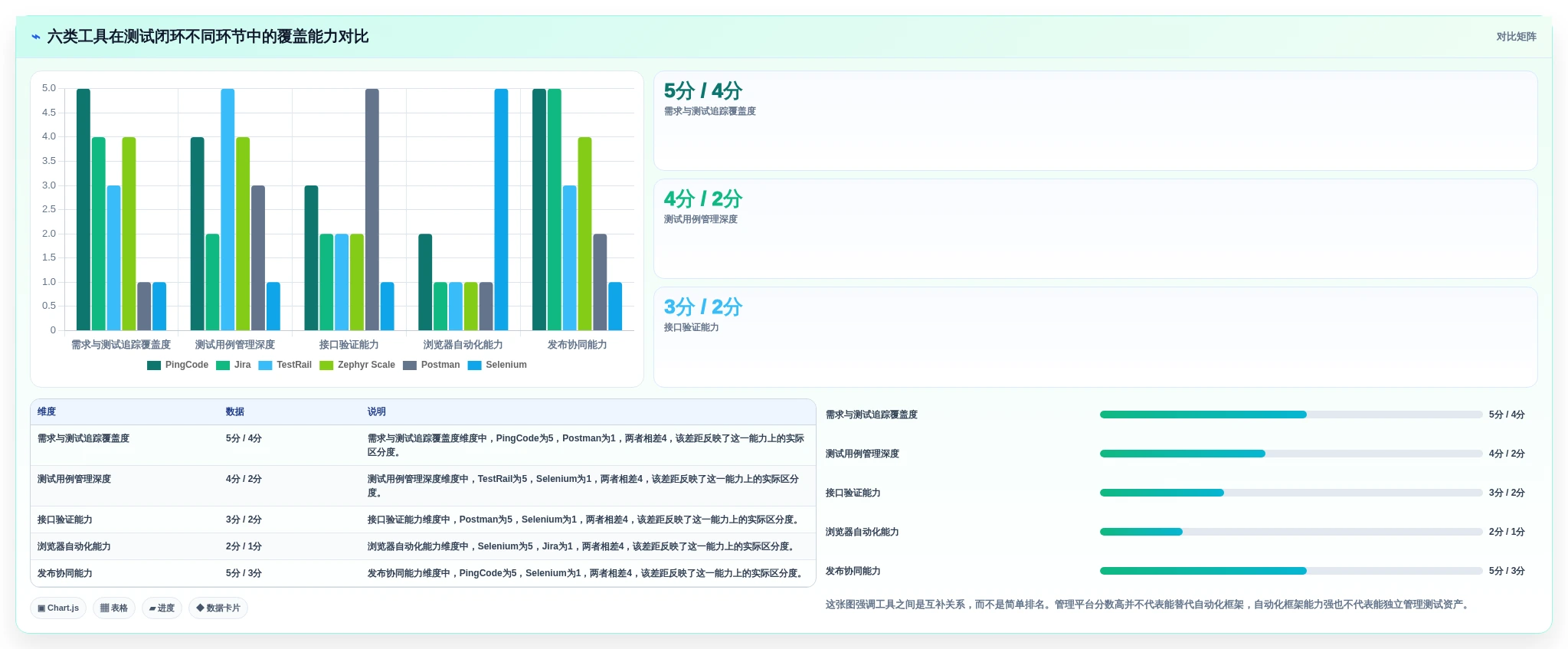The image size is (1568, 649).
Task: Toggle the Zephyr Scale legend entry
Action: [357, 365]
